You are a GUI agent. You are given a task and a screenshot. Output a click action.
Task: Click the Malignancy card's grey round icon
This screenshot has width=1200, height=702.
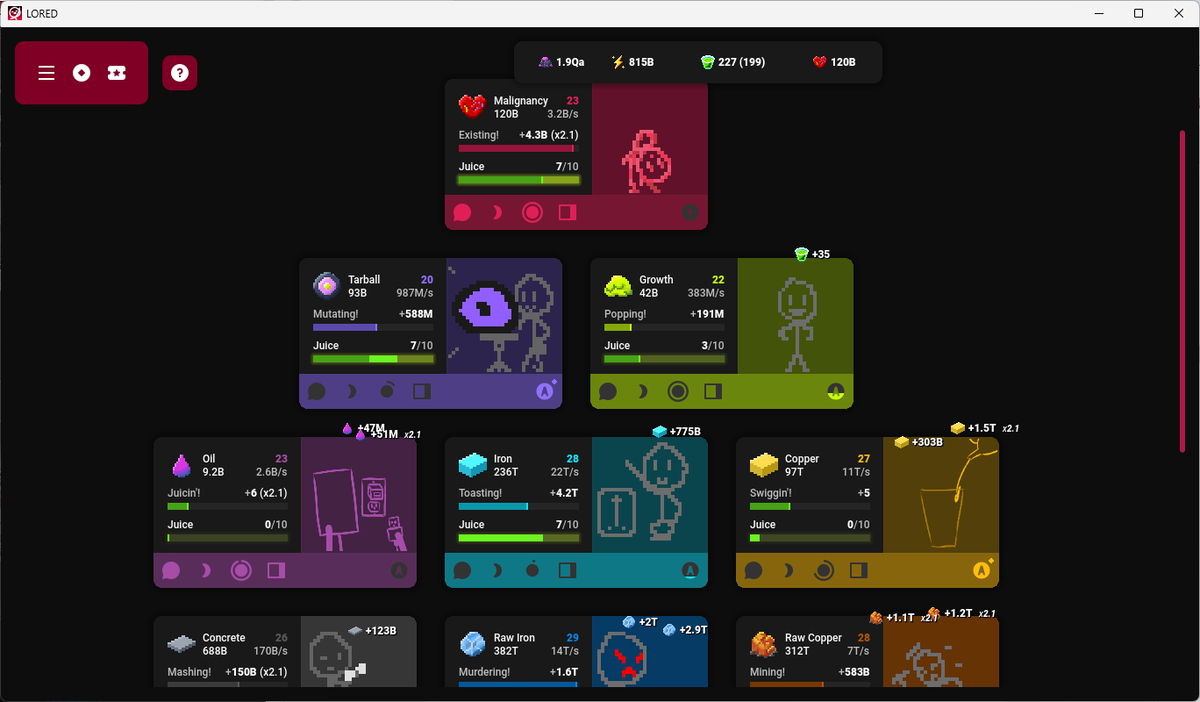tap(689, 212)
